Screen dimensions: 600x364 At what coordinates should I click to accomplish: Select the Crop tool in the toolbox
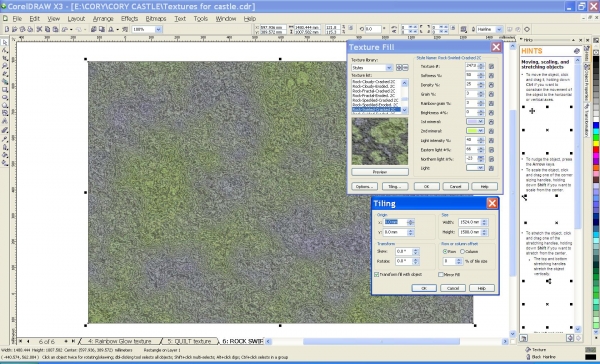5,58
